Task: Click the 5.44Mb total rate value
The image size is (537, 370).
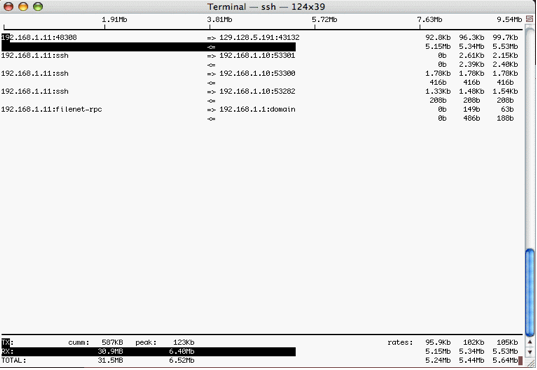Action: click(x=472, y=360)
